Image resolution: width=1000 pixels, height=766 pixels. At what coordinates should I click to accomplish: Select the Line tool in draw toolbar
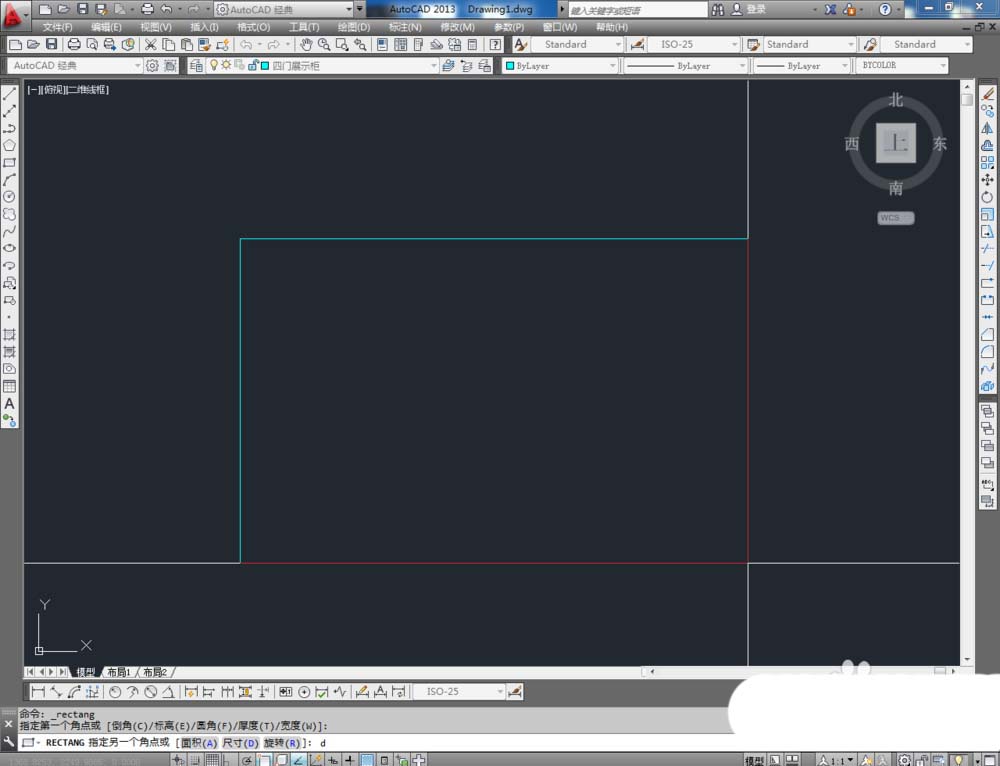coord(10,94)
